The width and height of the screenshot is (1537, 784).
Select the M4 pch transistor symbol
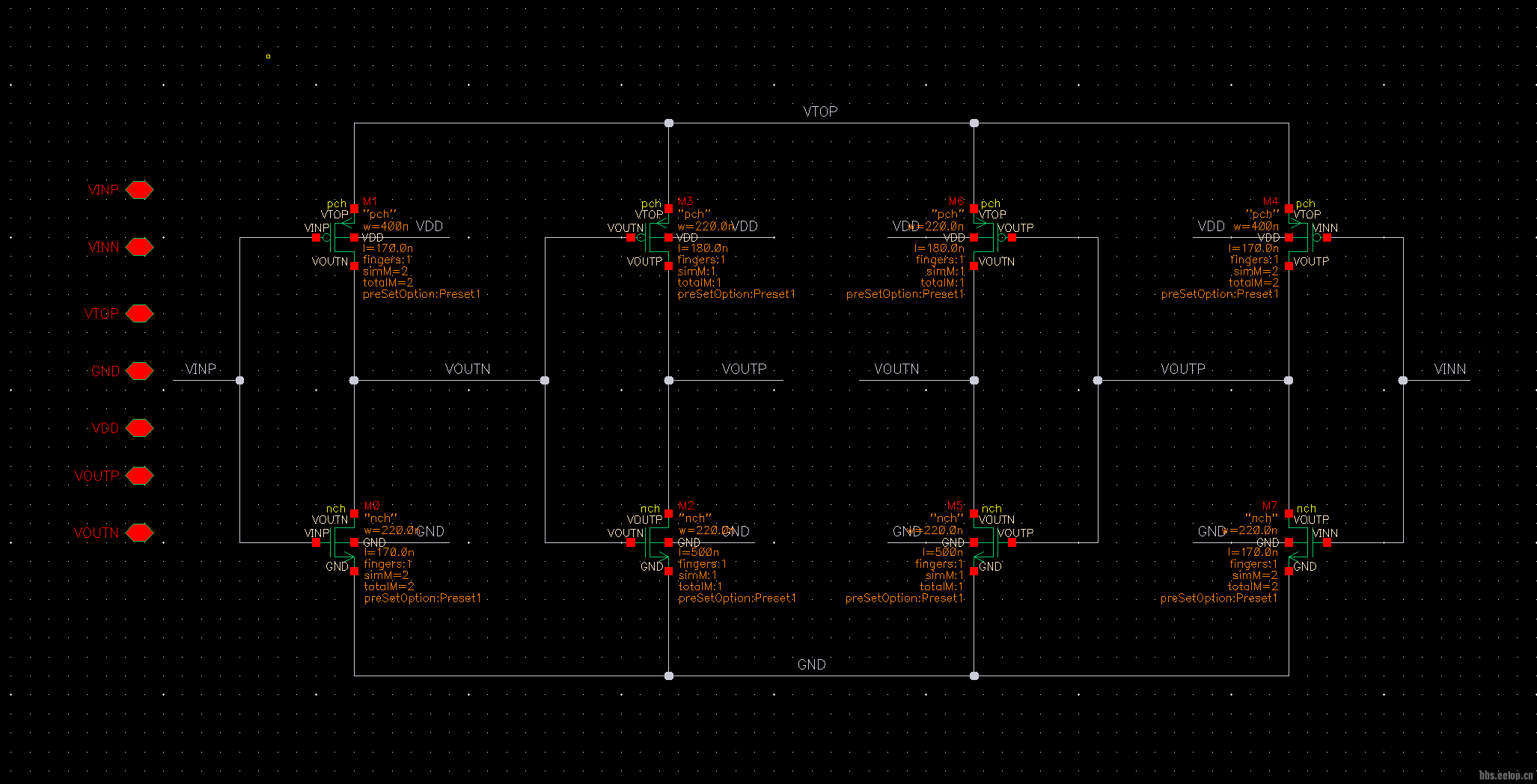click(1301, 238)
